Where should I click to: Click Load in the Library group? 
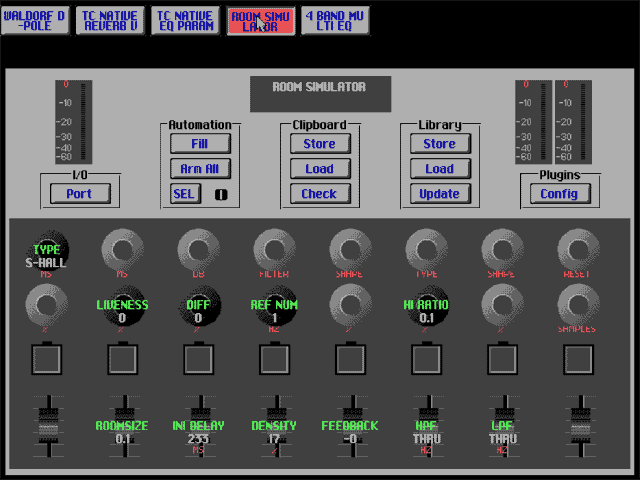tap(440, 169)
